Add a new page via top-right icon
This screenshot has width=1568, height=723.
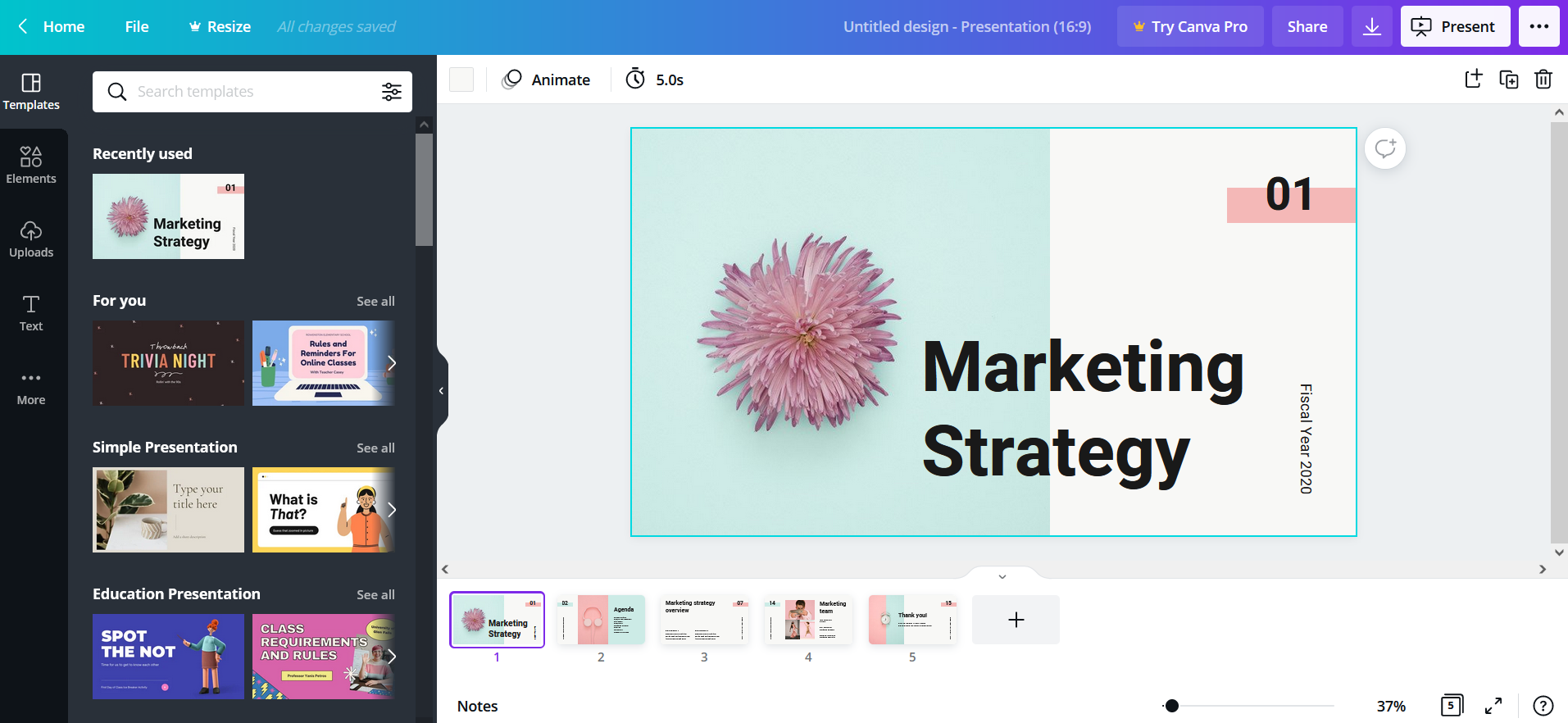click(x=1473, y=80)
